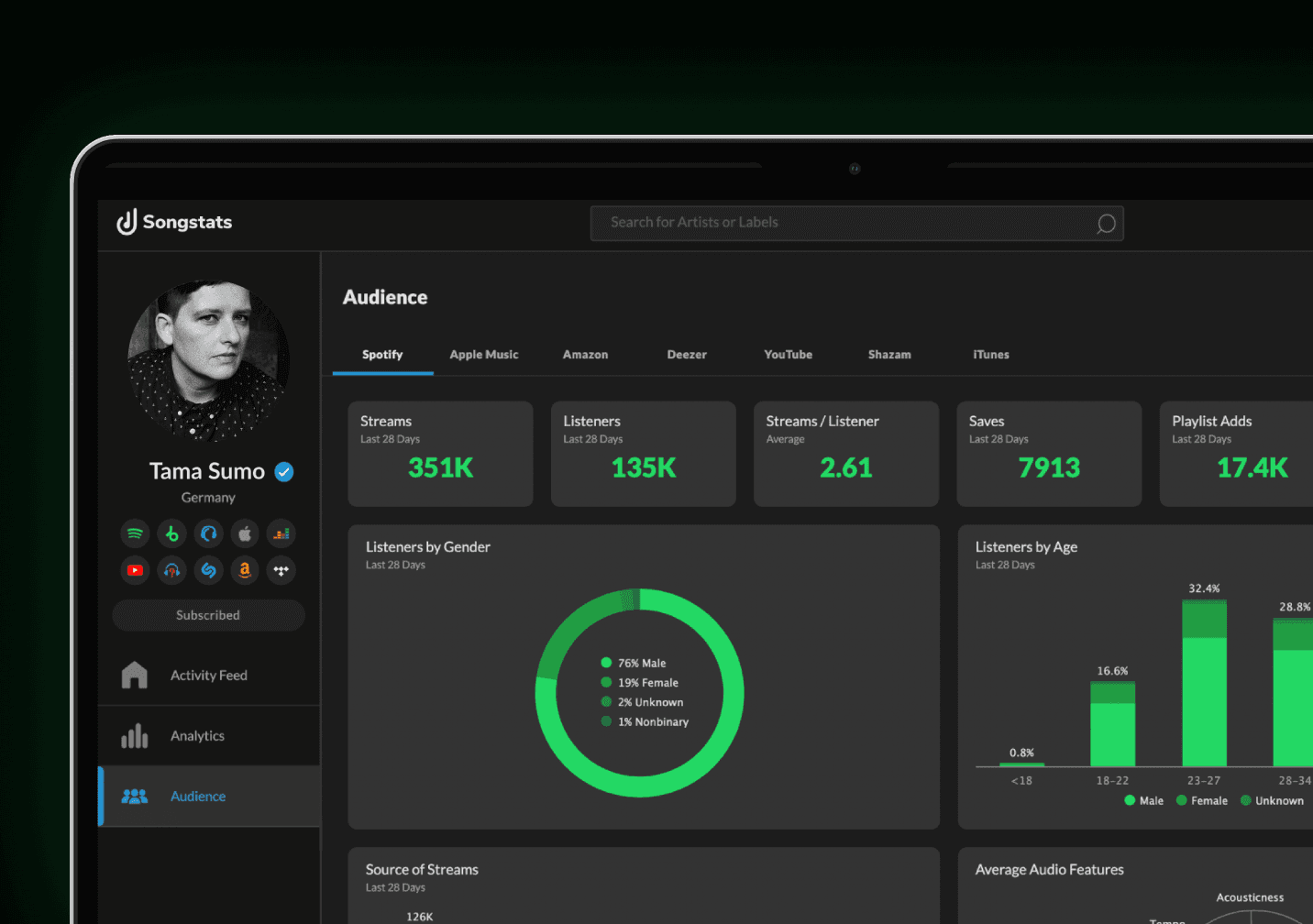Click the house icon for Activity Feed
The image size is (1313, 924).
tap(135, 676)
